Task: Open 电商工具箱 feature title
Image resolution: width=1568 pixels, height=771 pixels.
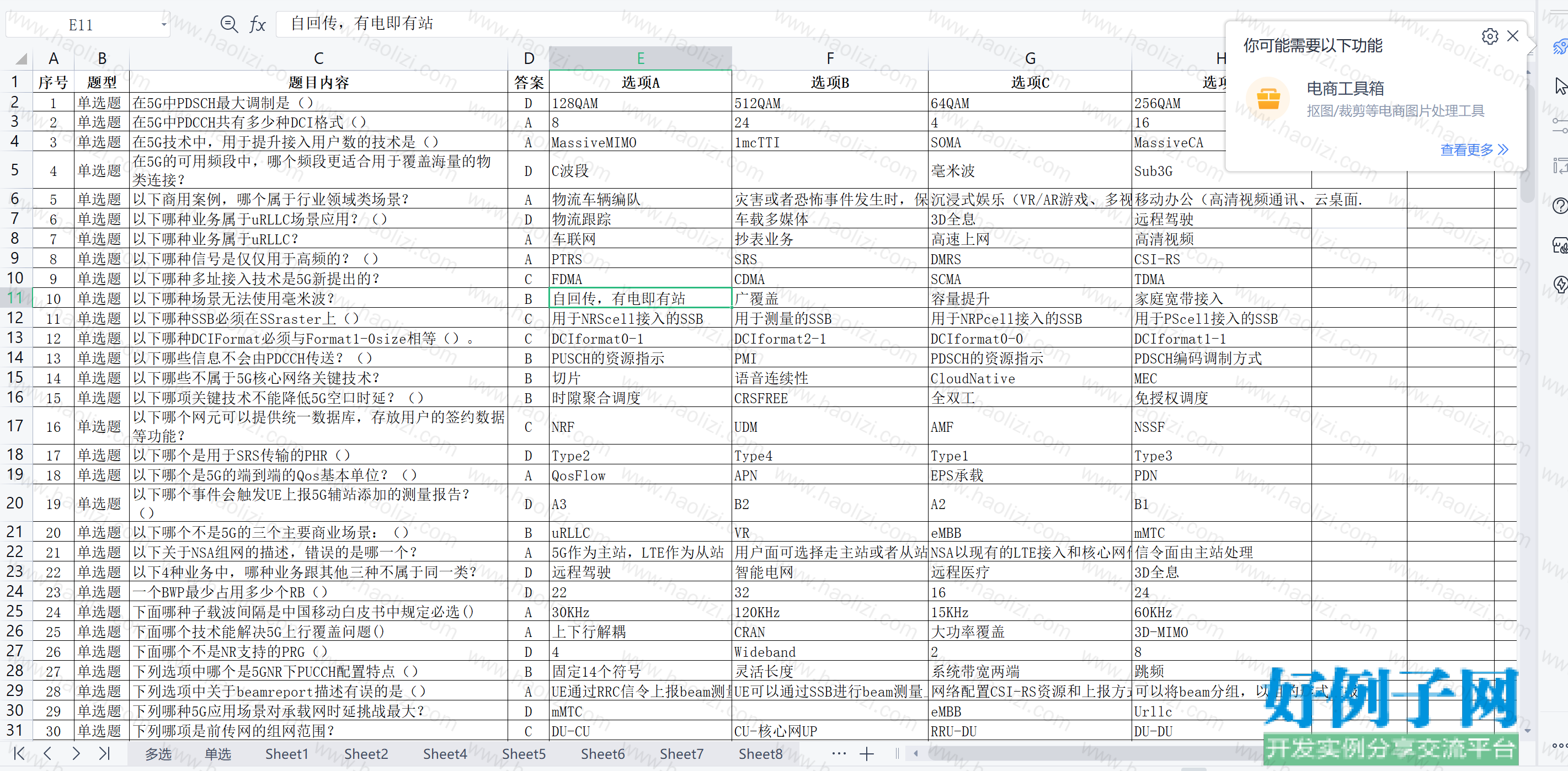Action: pos(1345,88)
